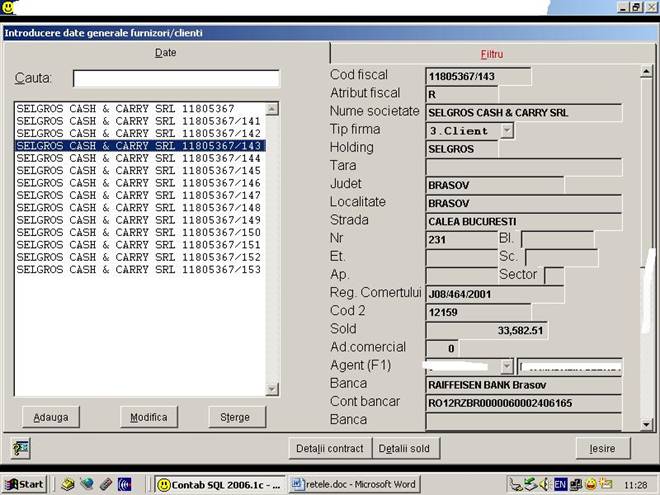
Task: Click the third quick launch icon in taskbar
Action: (x=106, y=484)
